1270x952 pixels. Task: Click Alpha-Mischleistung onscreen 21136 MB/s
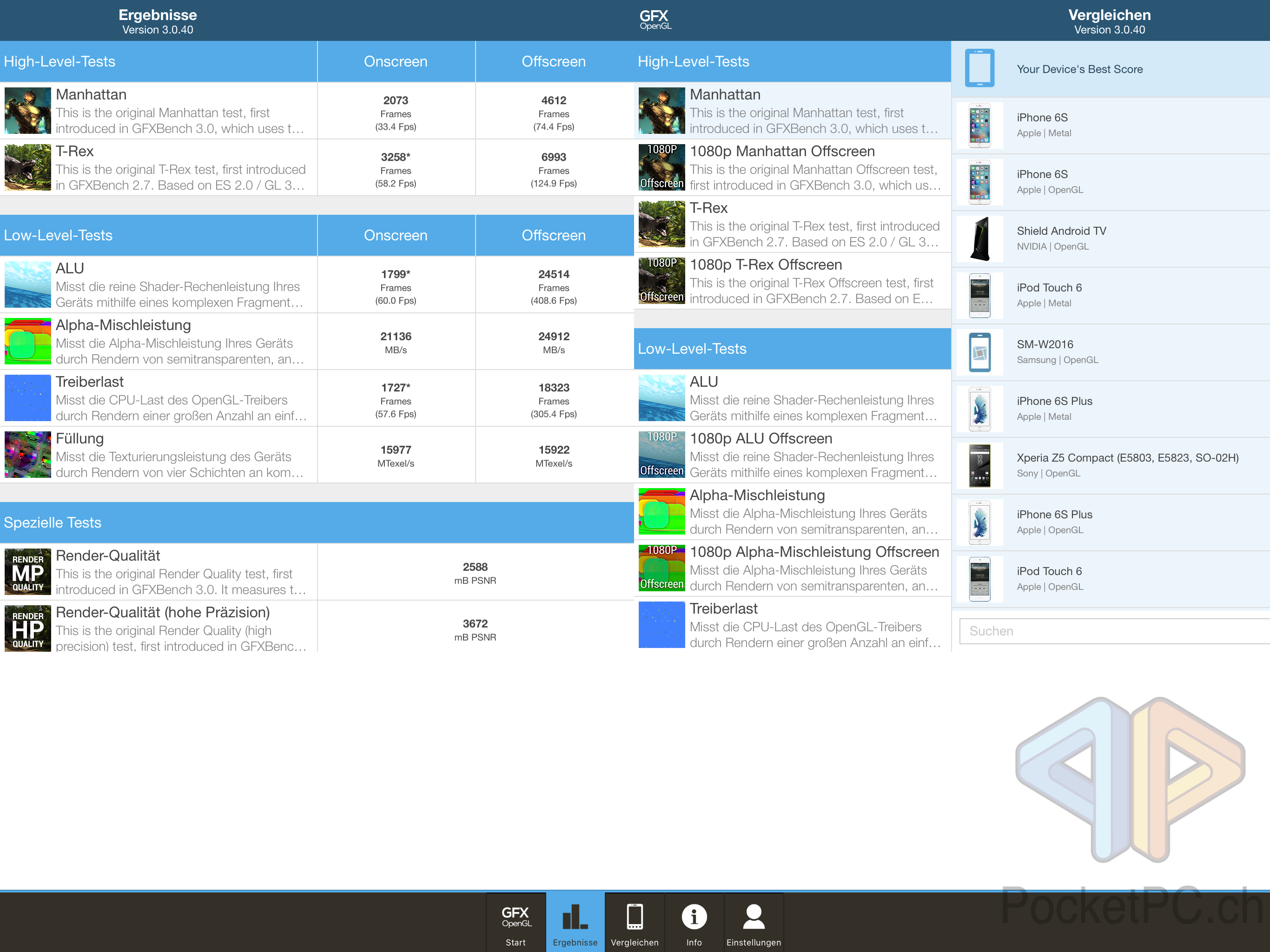396,342
